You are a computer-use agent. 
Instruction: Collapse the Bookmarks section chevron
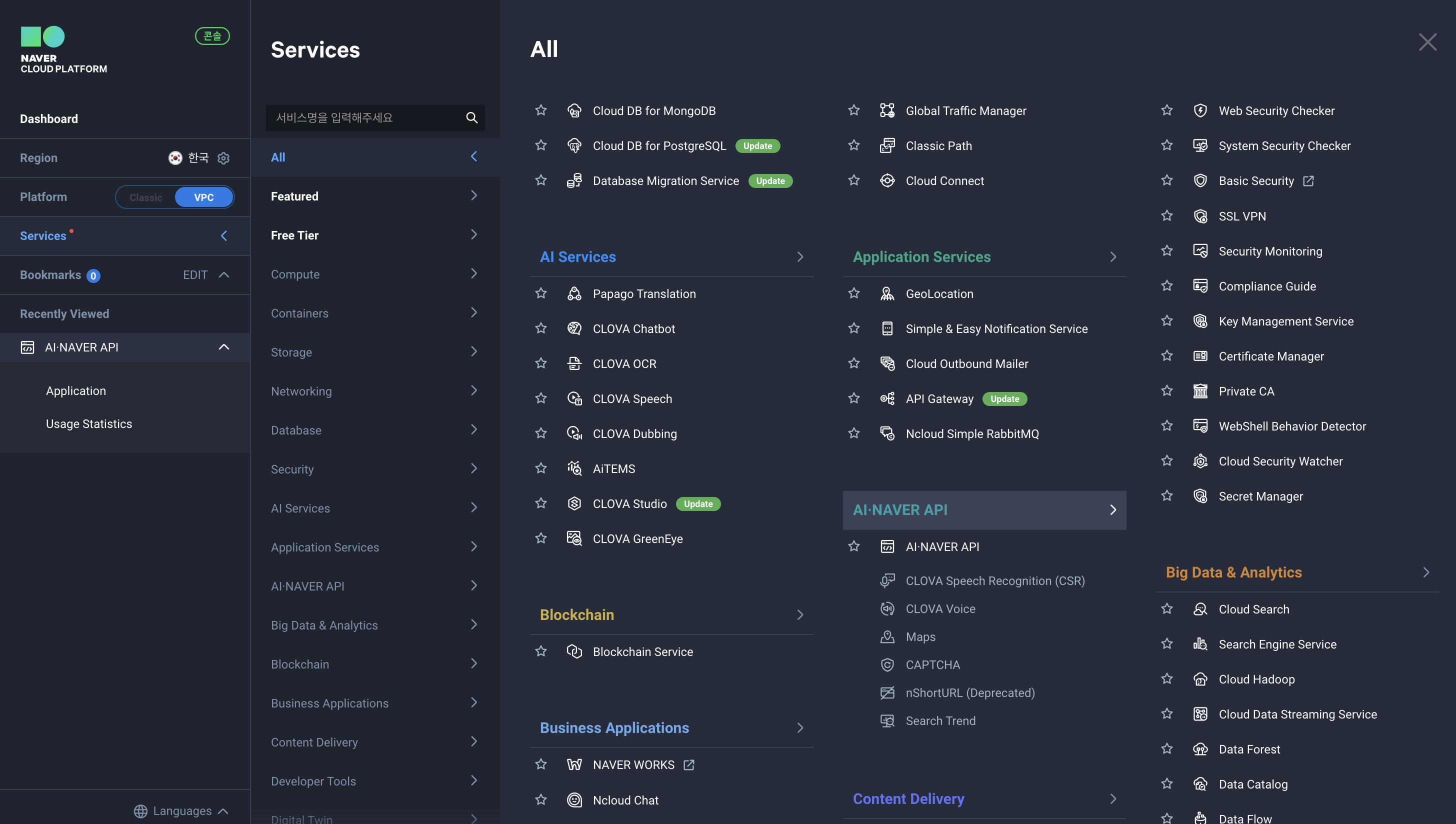[223, 275]
